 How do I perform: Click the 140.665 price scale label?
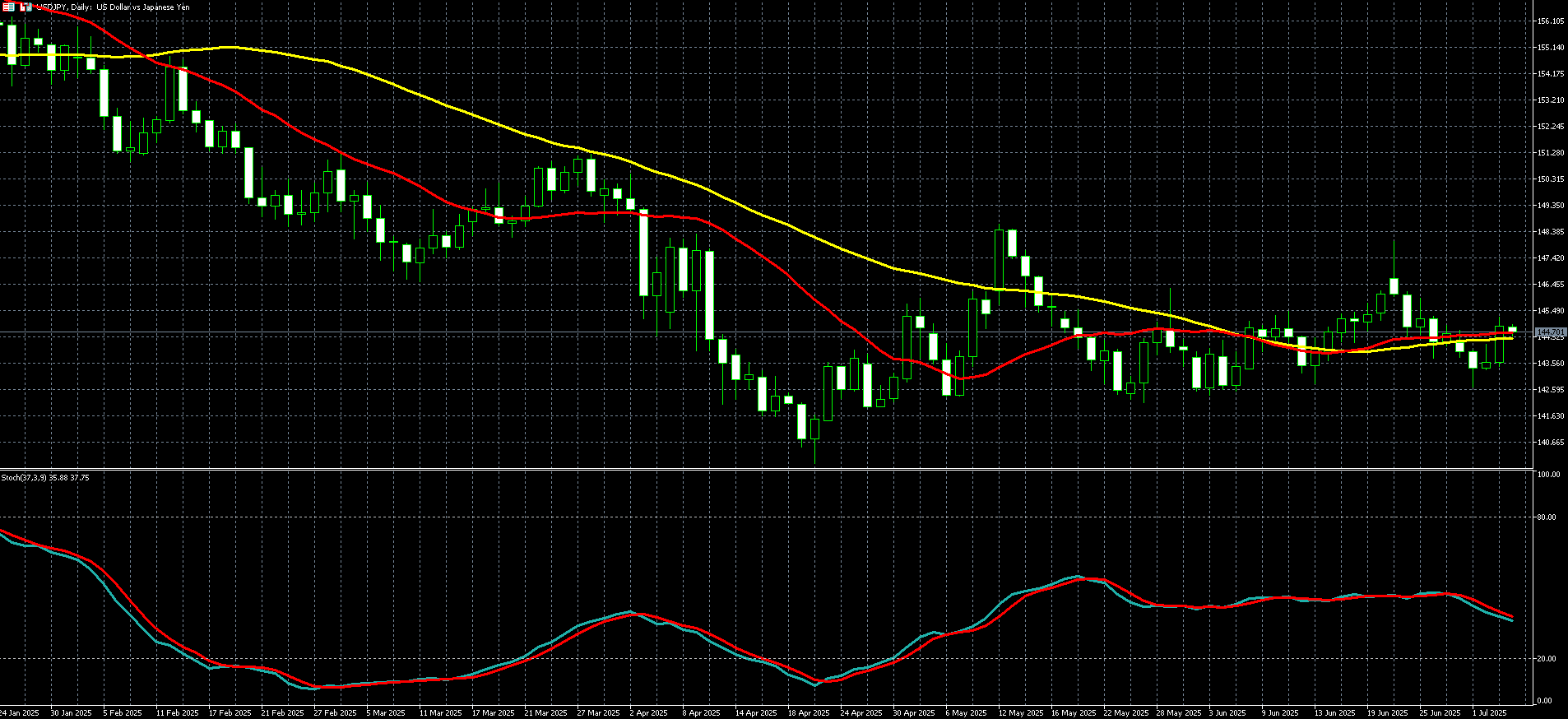(x=1551, y=443)
